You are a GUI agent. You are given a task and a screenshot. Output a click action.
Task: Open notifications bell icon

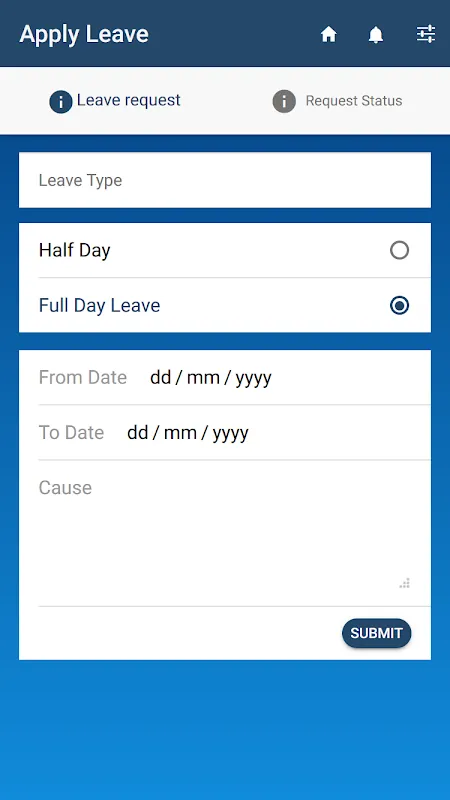pos(376,34)
